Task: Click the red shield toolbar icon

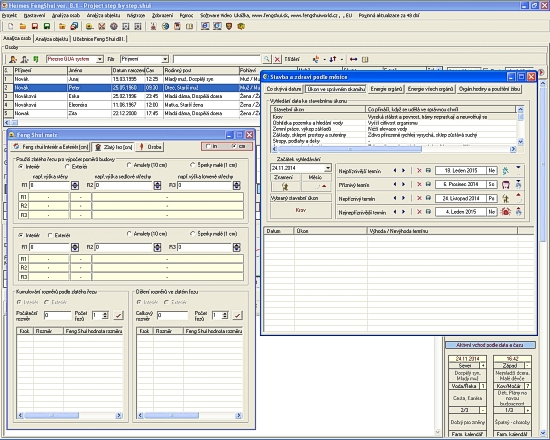Action: 229,26
